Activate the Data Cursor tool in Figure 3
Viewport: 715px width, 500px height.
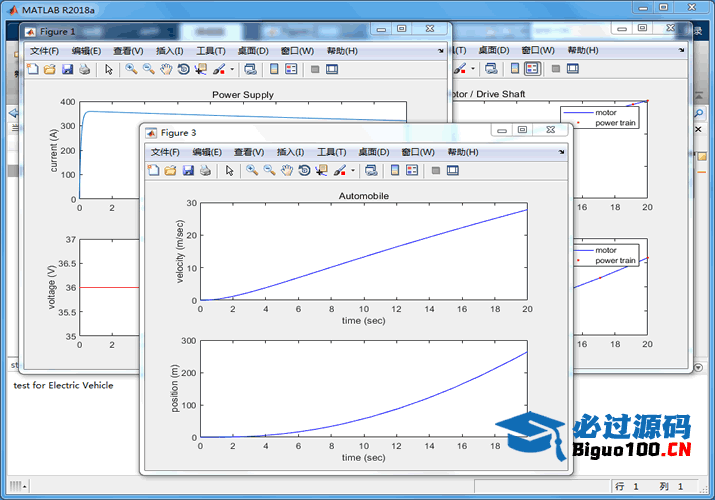click(321, 171)
